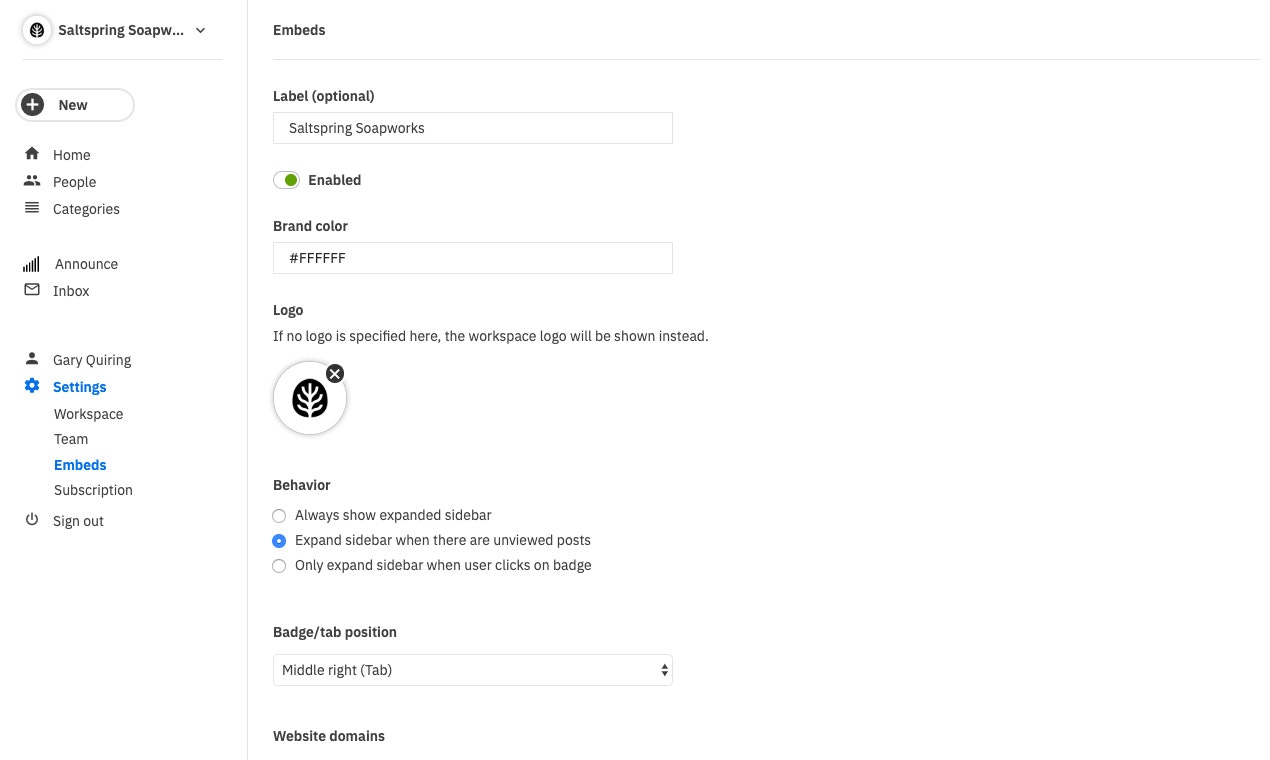Image resolution: width=1270 pixels, height=760 pixels.
Task: Click the Inbox envelope icon
Action: 32,290
